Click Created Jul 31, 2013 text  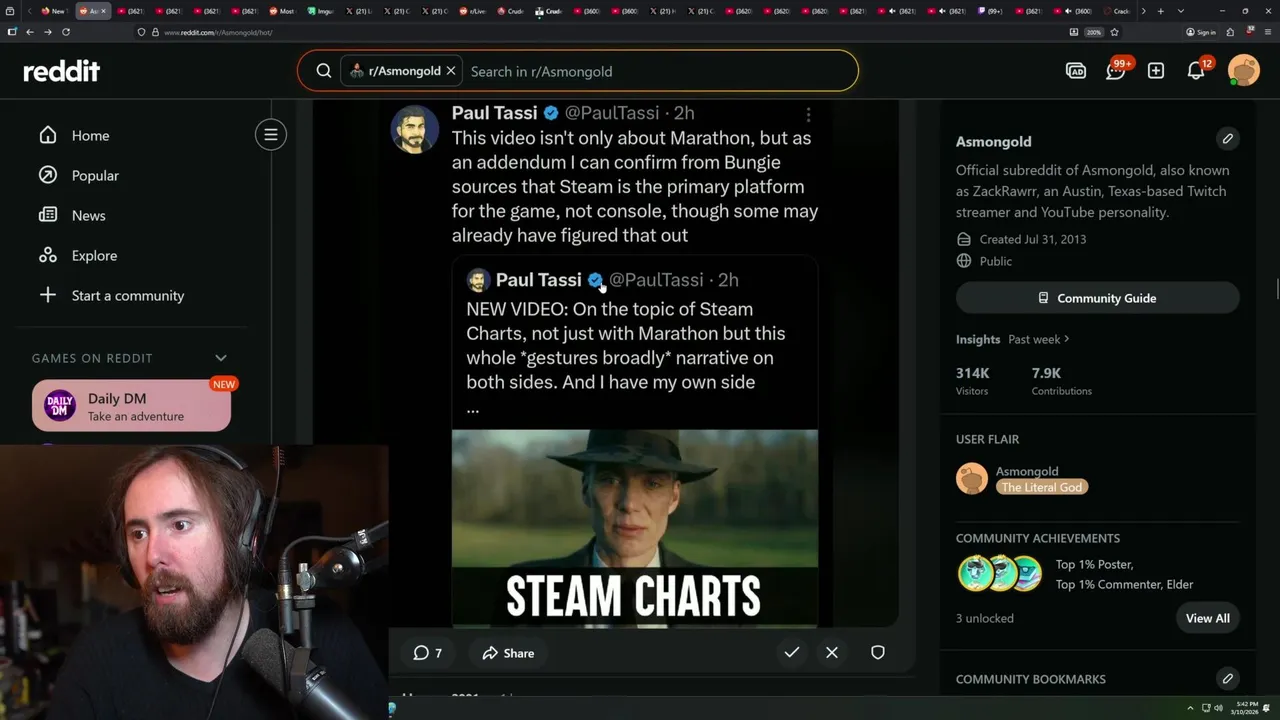pyautogui.click(x=1033, y=239)
